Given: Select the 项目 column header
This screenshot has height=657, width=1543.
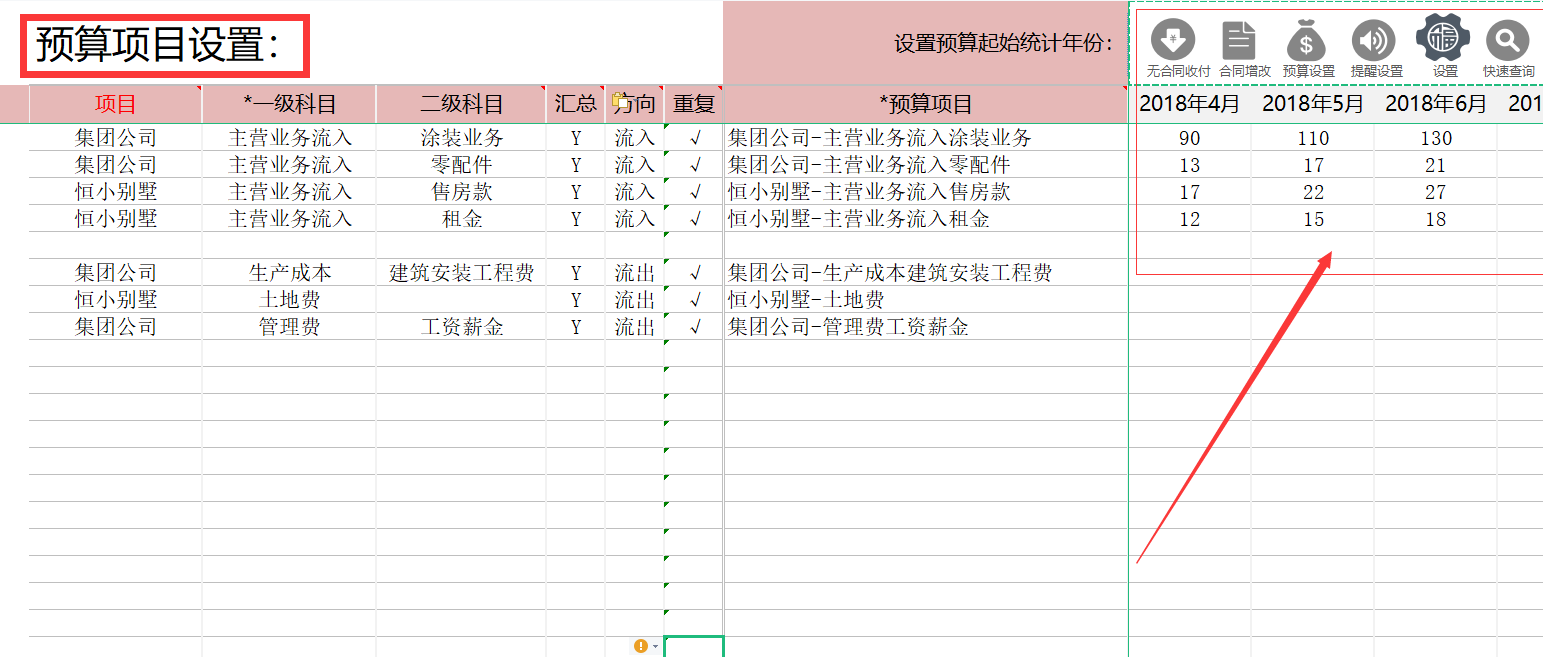Looking at the screenshot, I should (114, 103).
